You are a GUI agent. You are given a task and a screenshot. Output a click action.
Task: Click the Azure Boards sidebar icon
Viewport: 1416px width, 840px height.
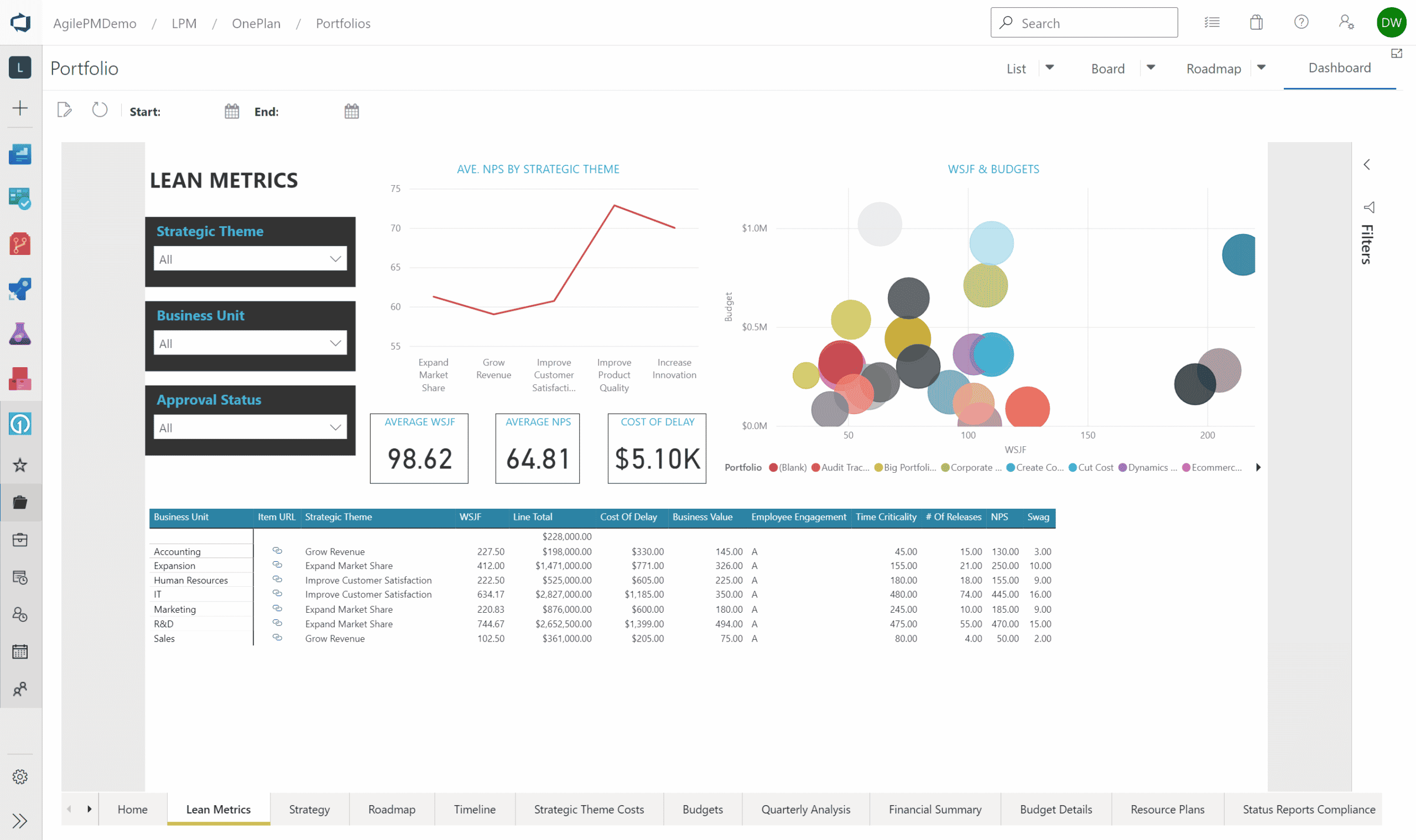20,199
